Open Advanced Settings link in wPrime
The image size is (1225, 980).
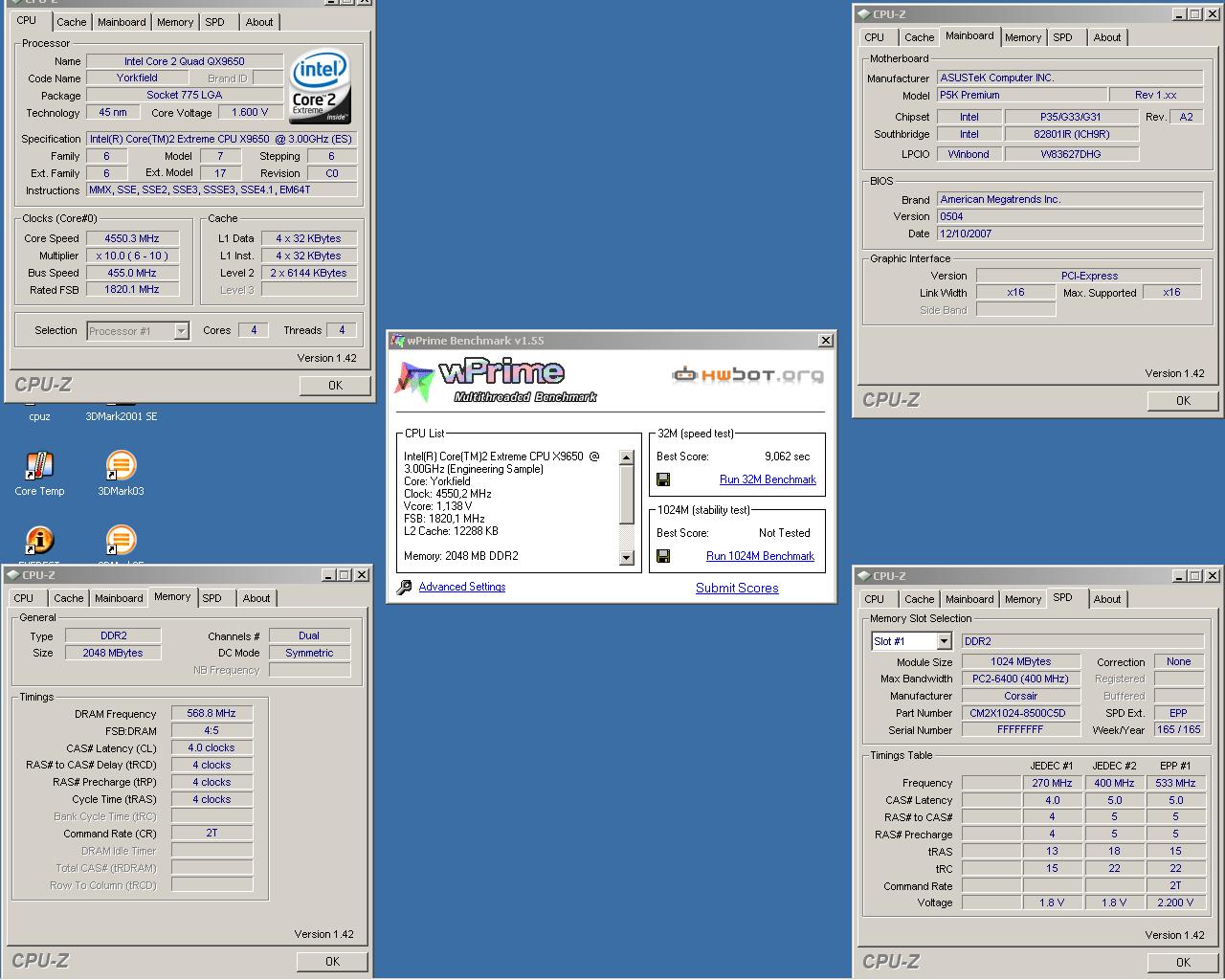pos(462,587)
